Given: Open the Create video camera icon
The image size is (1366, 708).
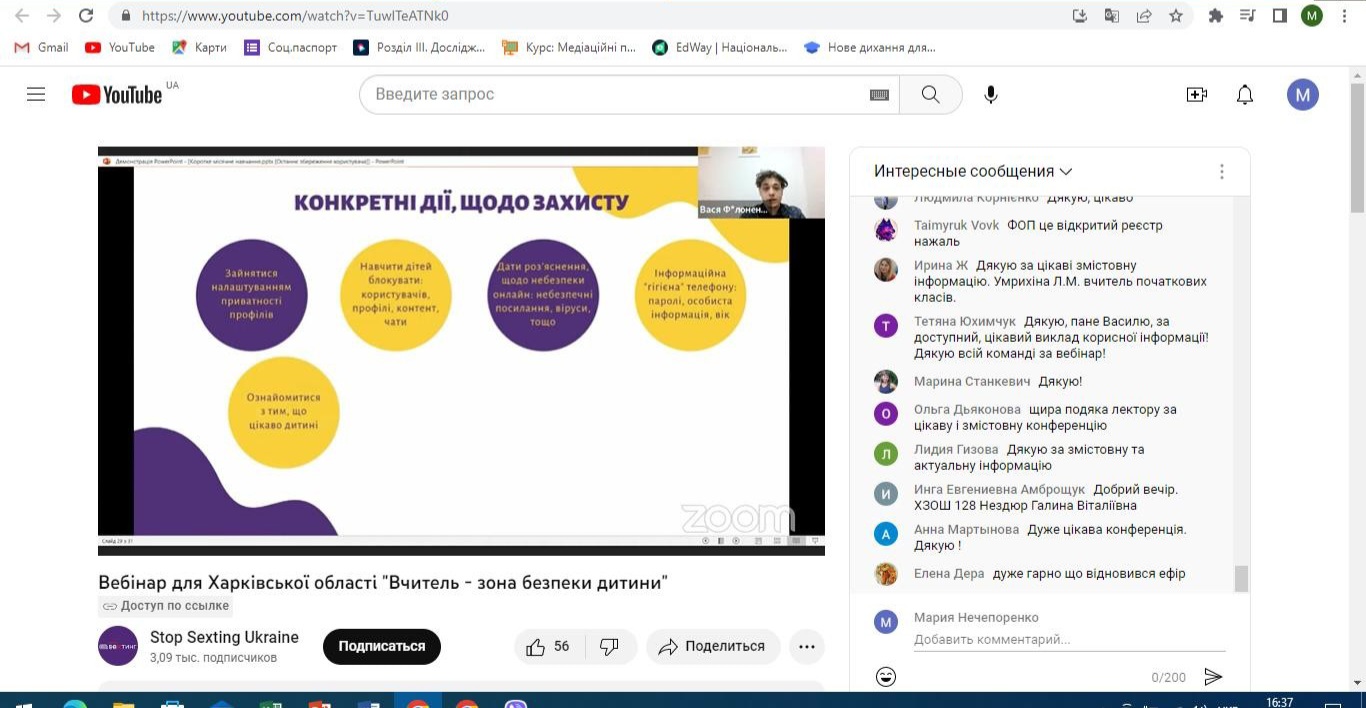Looking at the screenshot, I should (1196, 95).
